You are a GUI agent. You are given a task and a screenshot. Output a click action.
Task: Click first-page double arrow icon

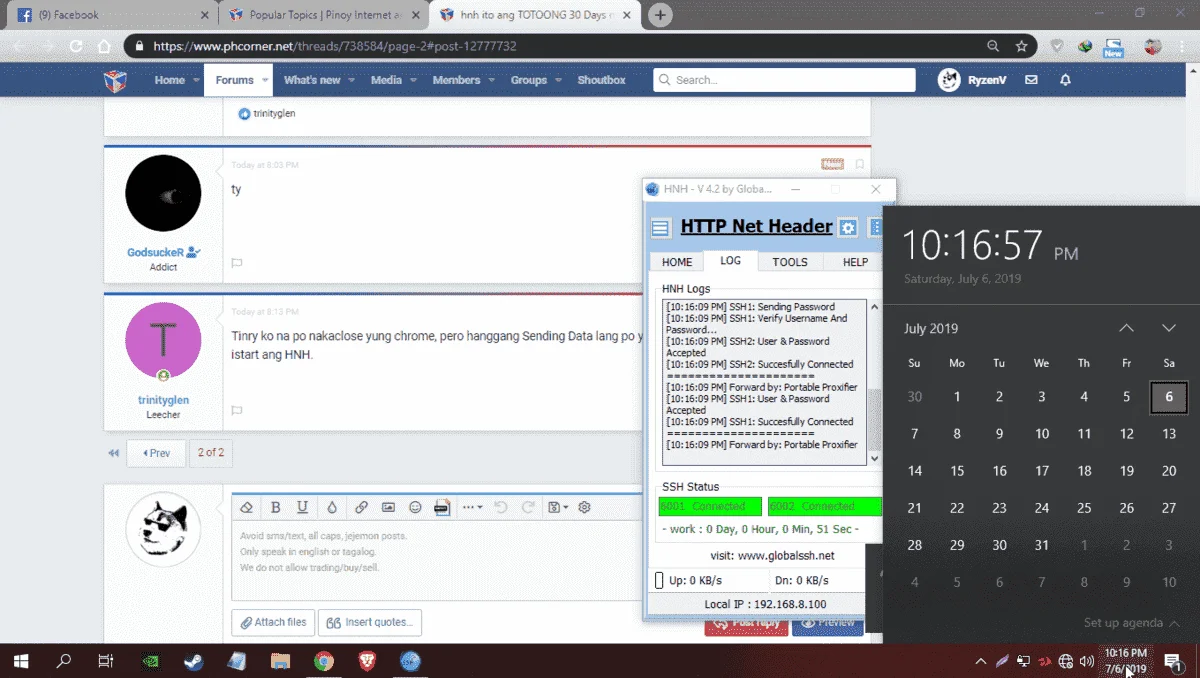tap(113, 453)
